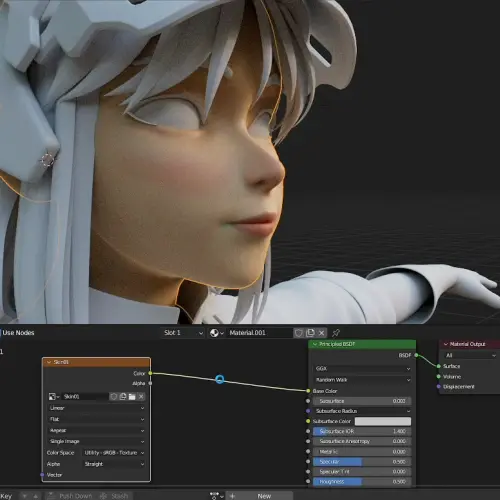Open the Alpha Straight dropdown
The width and height of the screenshot is (500, 500).
pyautogui.click(x=114, y=464)
